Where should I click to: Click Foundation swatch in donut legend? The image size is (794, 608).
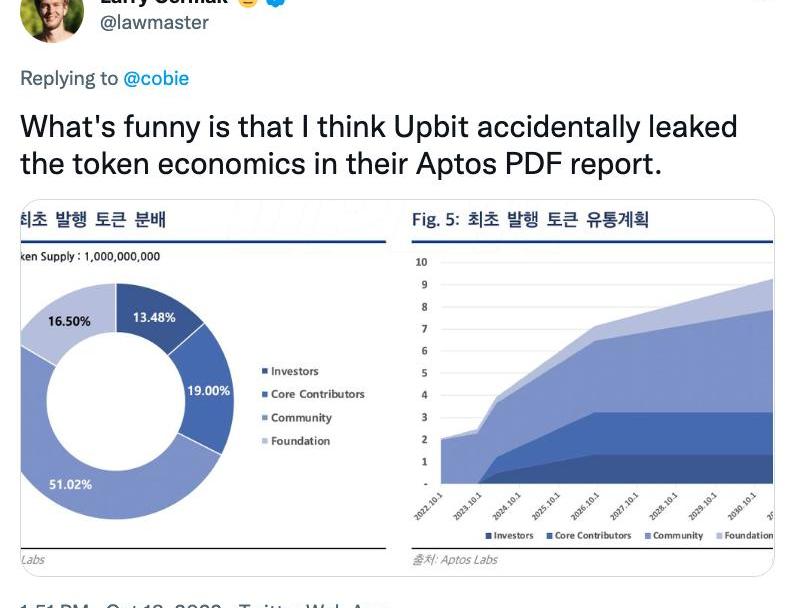tap(264, 441)
